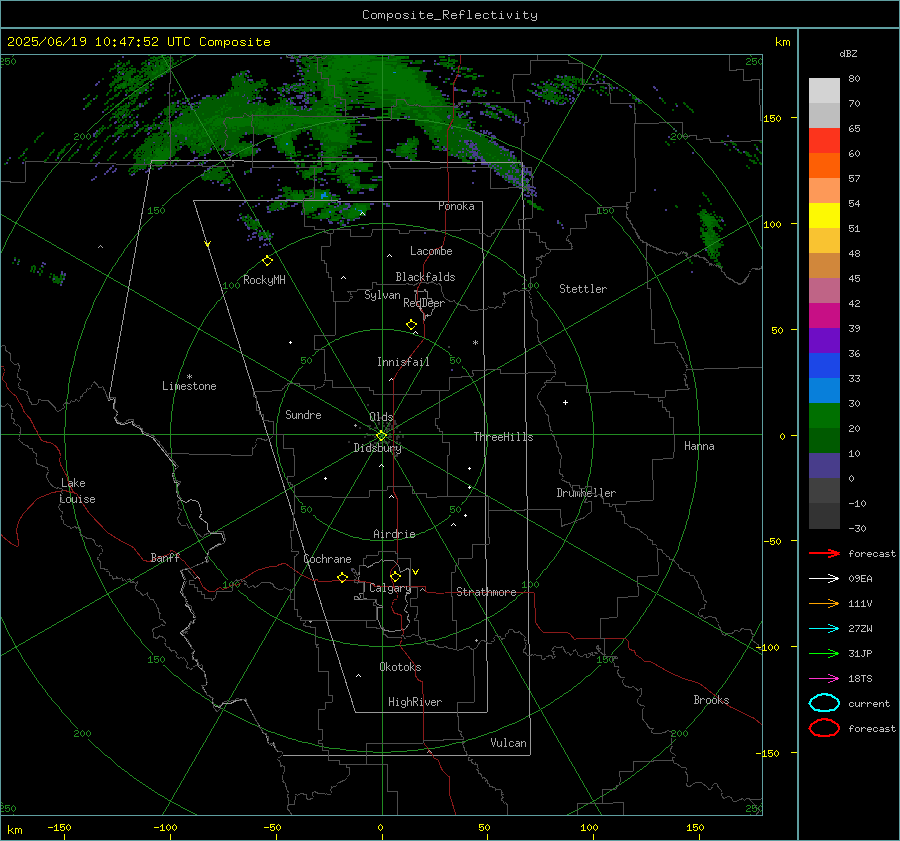900x841 pixels.
Task: Click the Didsbury label
Action: (377, 448)
